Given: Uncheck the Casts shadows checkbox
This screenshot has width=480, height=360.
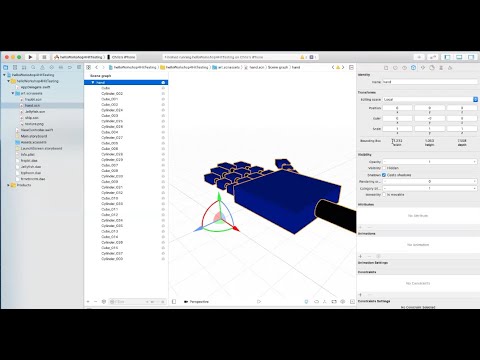Looking at the screenshot, I should click(x=384, y=175).
